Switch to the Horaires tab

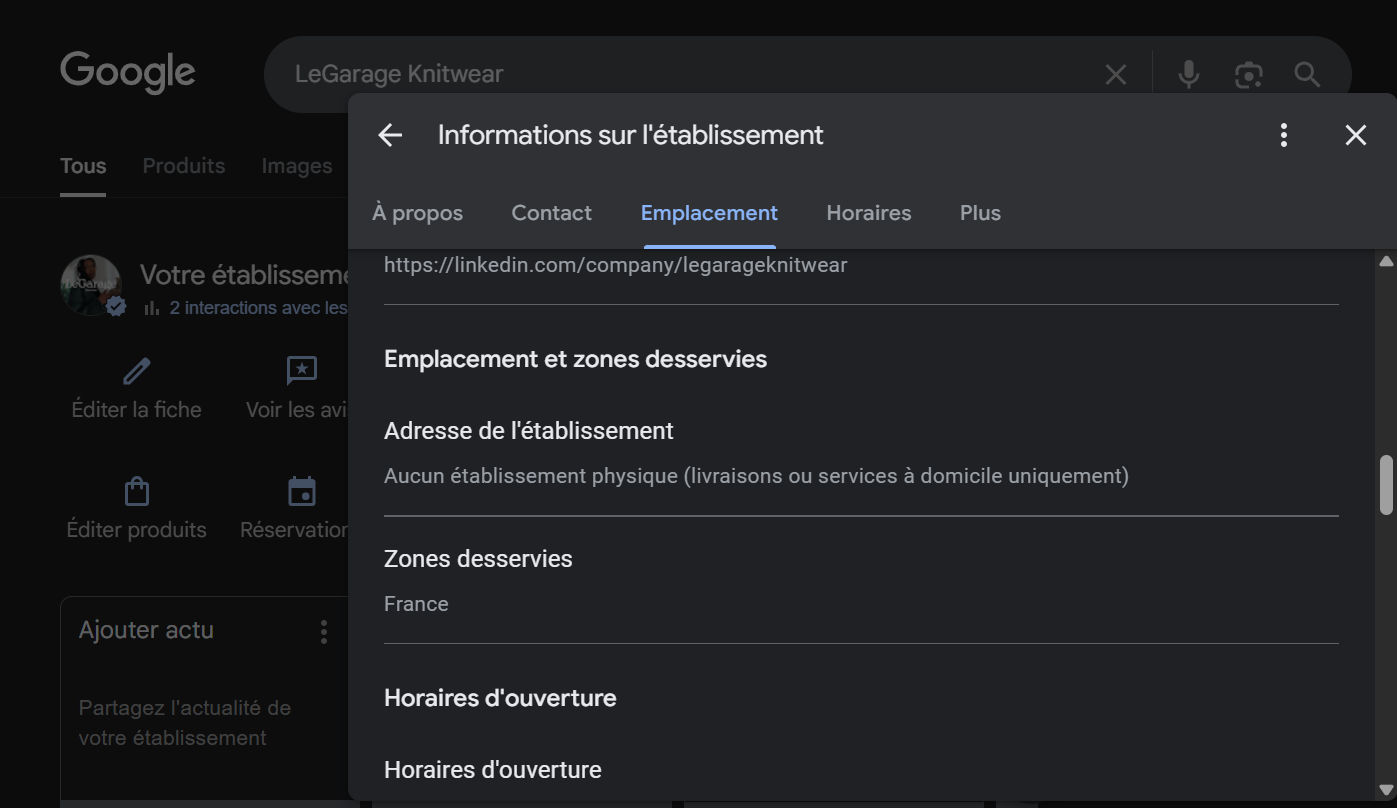(x=868, y=213)
